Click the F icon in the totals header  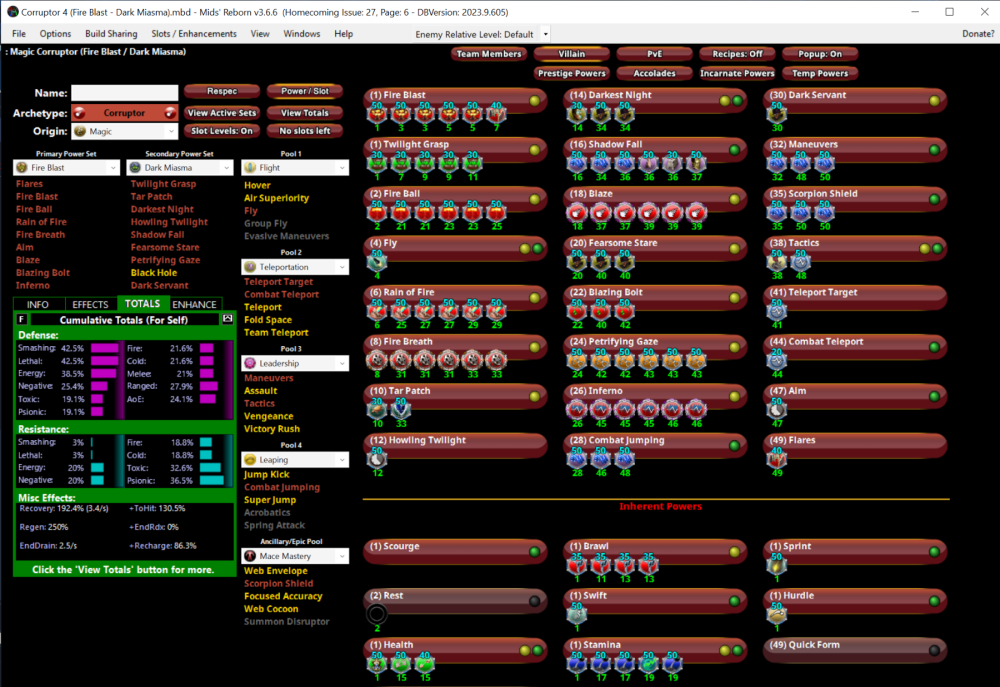(22, 319)
